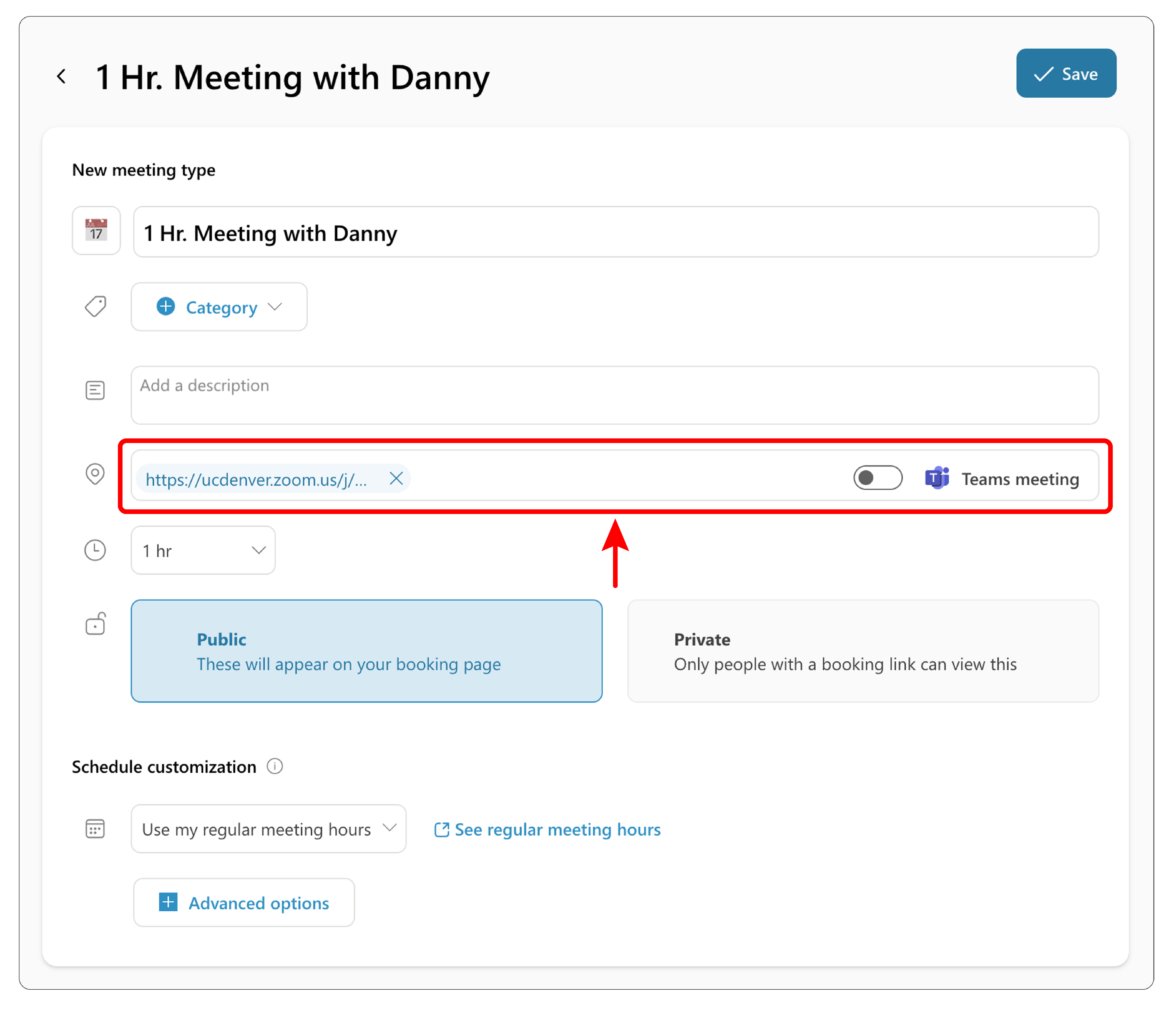
Task: Click the unlocked padlock icon
Action: click(95, 624)
